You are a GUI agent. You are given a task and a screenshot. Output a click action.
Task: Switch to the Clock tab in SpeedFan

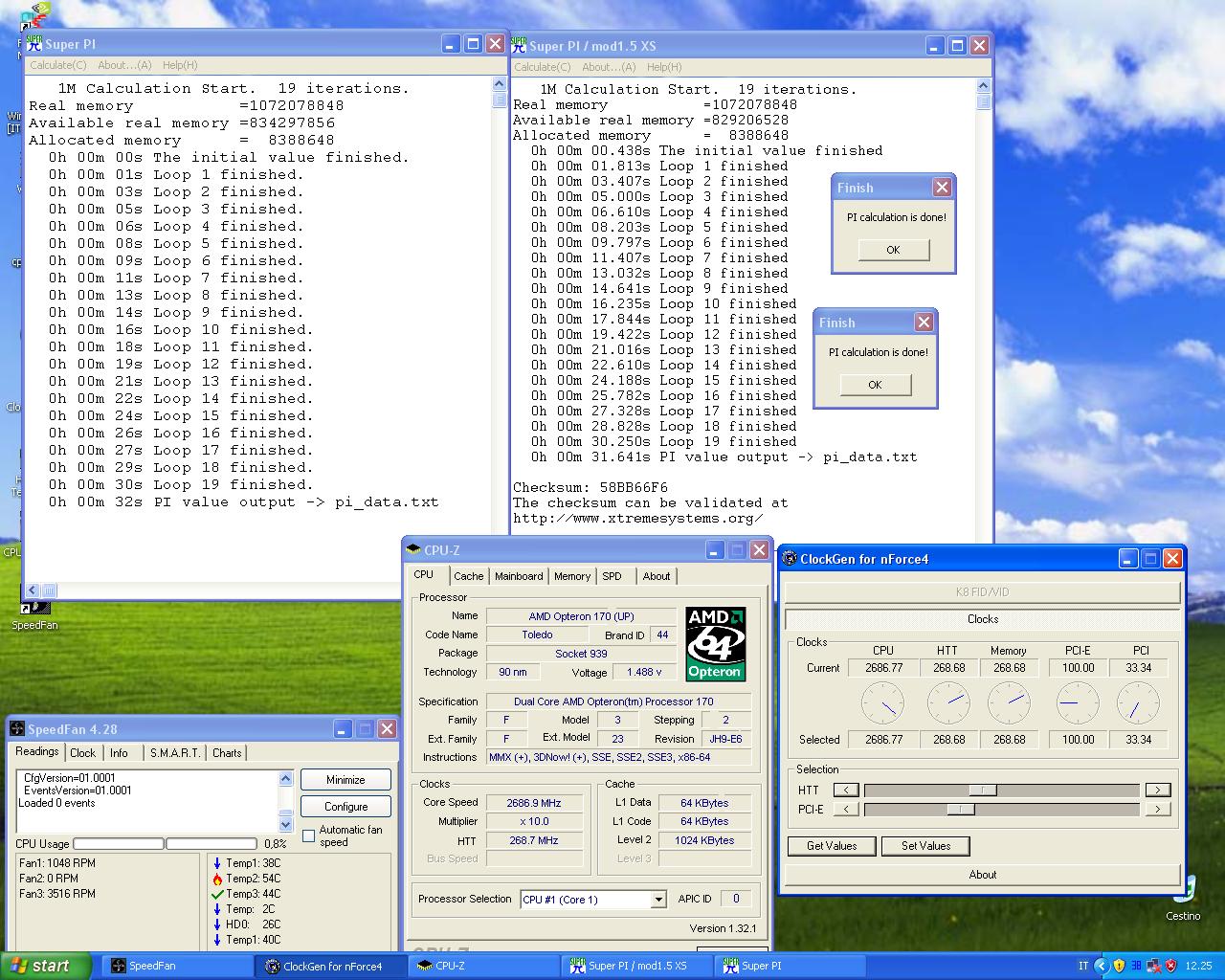[x=83, y=753]
